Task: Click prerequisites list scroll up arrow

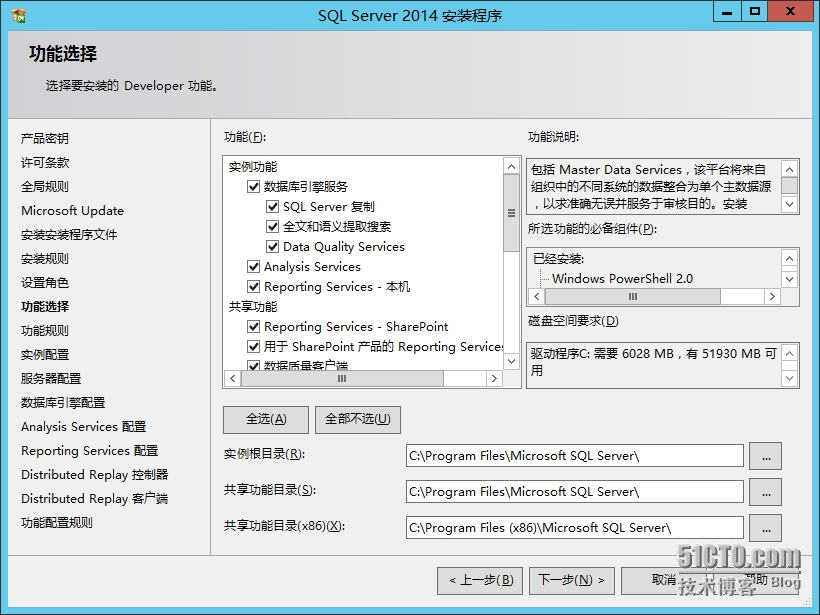Action: [x=790, y=258]
